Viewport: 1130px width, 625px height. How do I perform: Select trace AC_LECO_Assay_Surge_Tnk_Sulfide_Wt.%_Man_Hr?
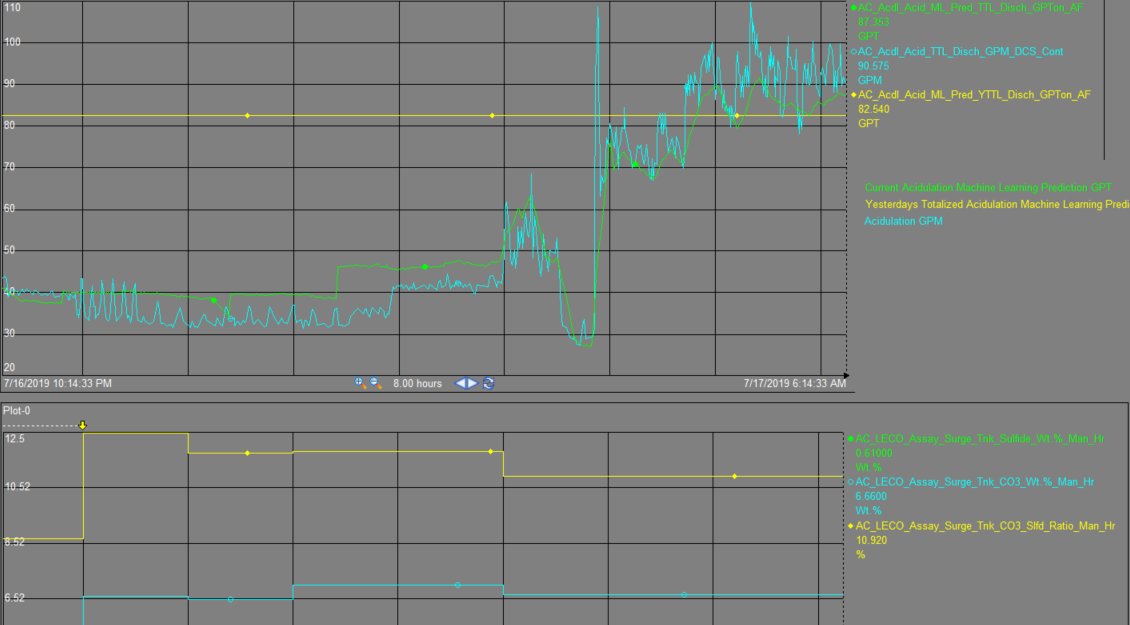click(980, 438)
